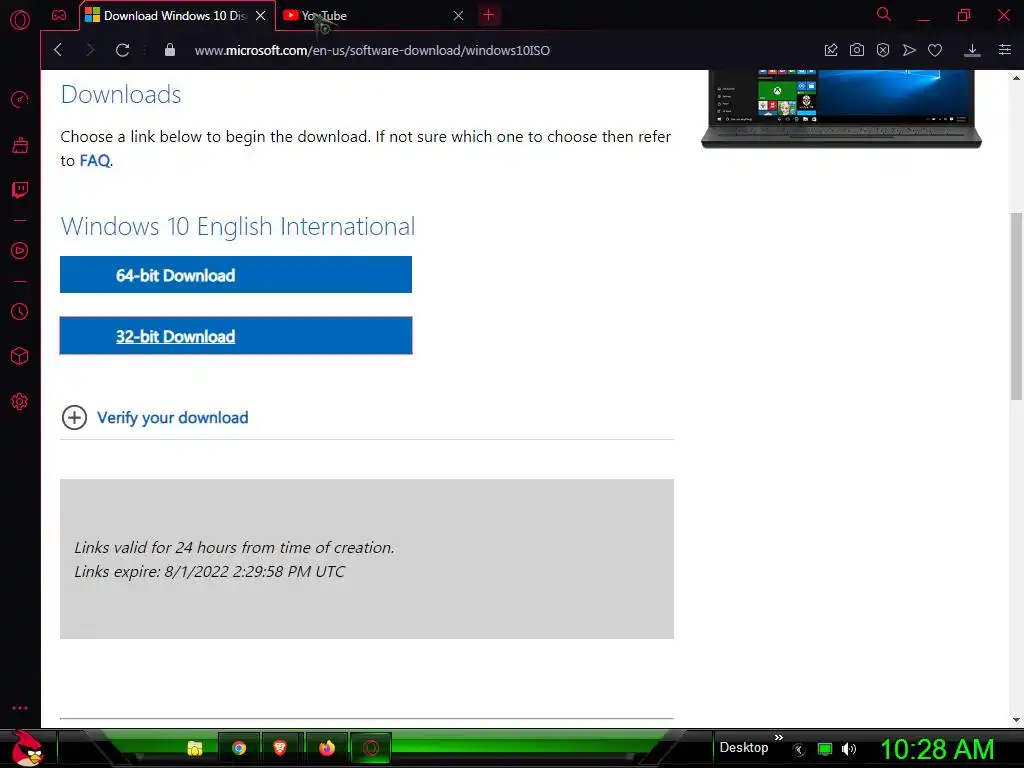Select Opera GX taskbar button

[371, 748]
